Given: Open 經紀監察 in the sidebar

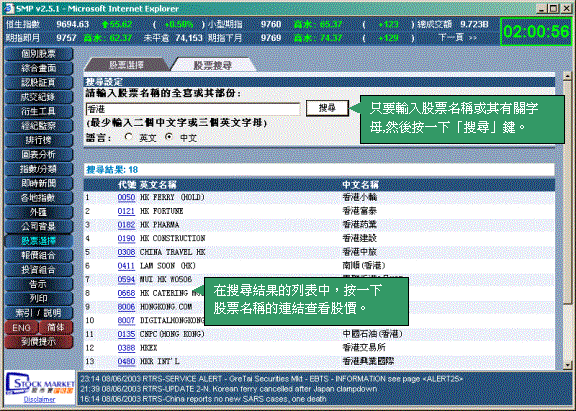Looking at the screenshot, I should (39, 126).
